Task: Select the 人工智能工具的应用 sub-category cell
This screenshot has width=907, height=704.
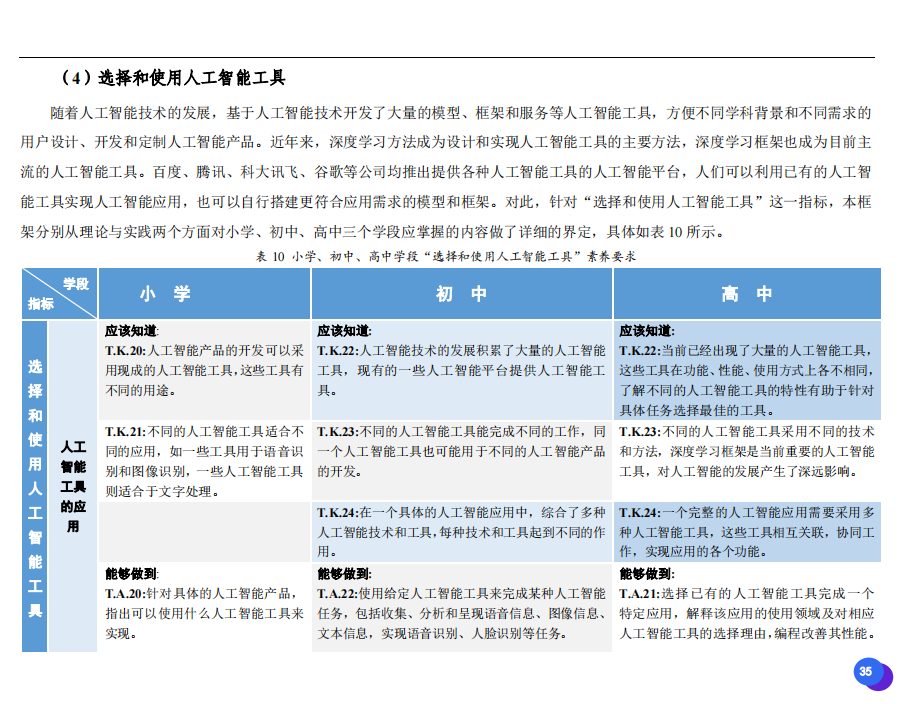Action: [73, 487]
